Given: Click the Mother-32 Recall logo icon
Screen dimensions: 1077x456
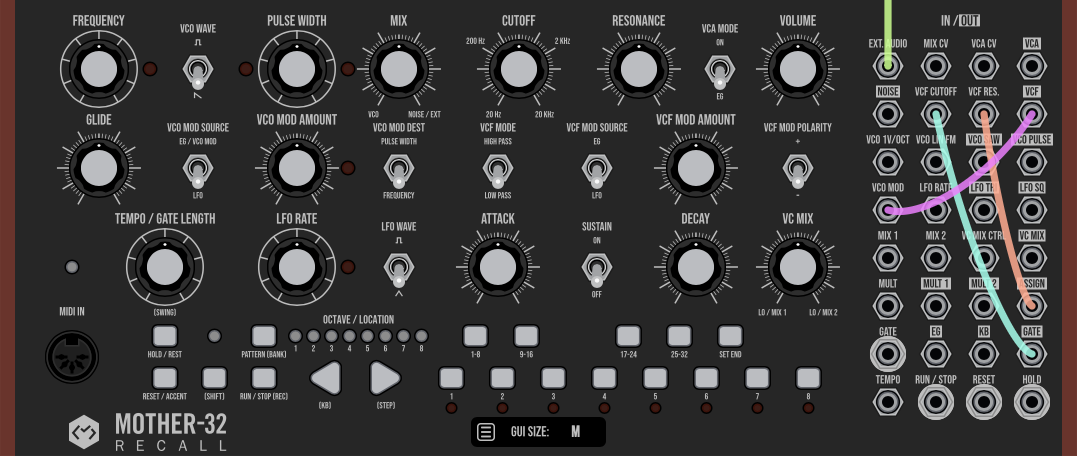Looking at the screenshot, I should (x=84, y=432).
